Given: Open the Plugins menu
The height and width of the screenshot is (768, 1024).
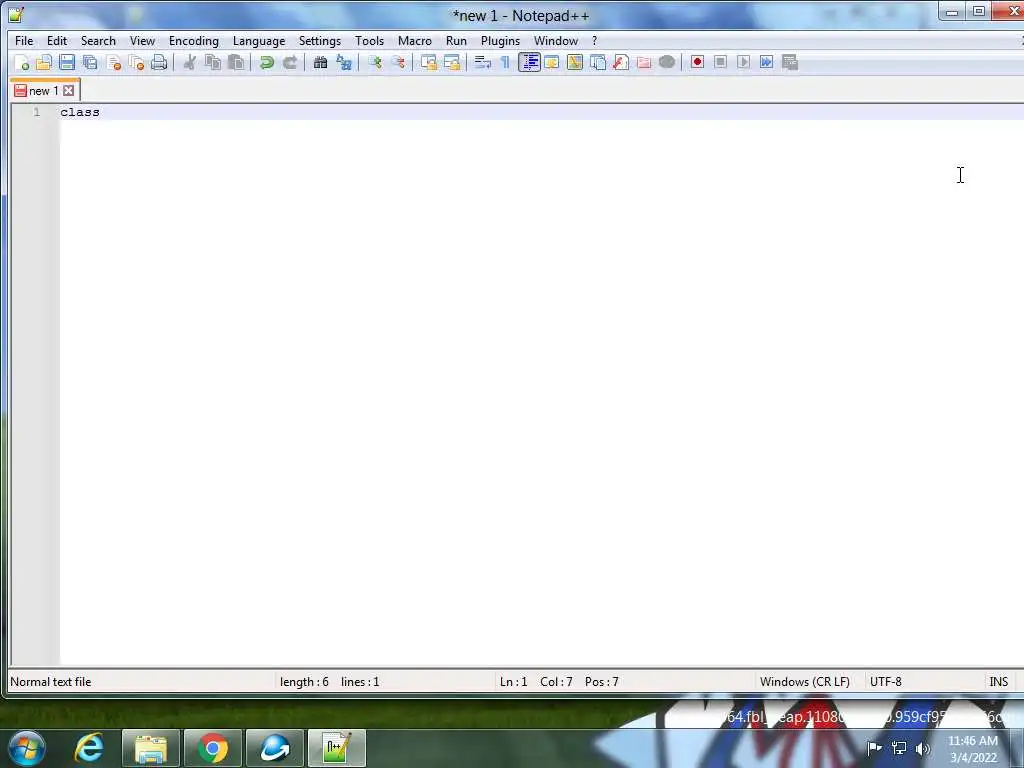Looking at the screenshot, I should tap(500, 40).
